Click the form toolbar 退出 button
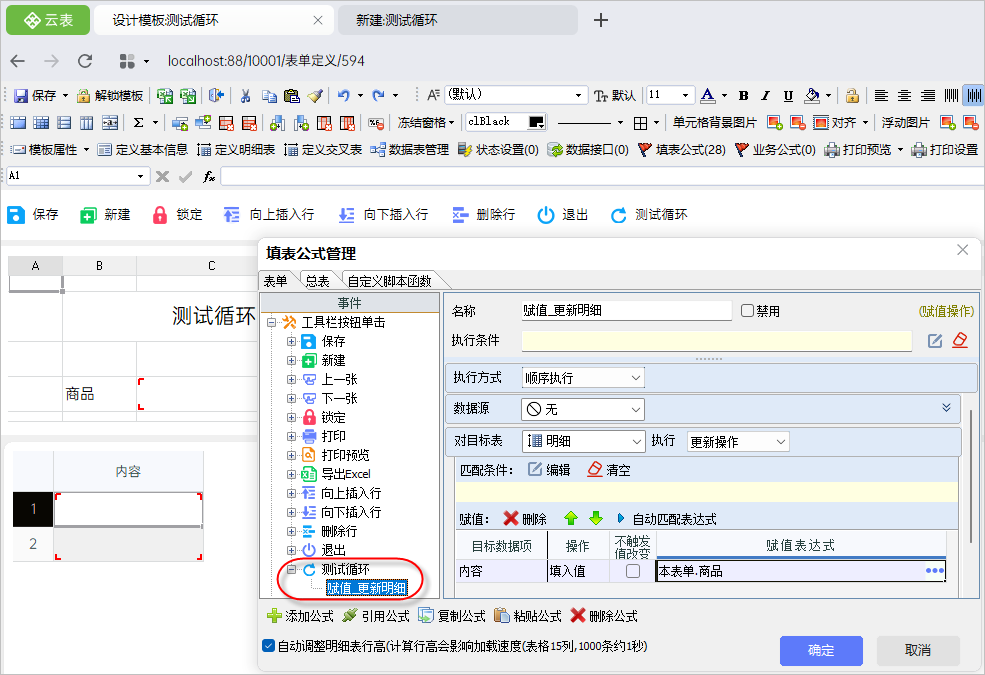 pos(563,215)
